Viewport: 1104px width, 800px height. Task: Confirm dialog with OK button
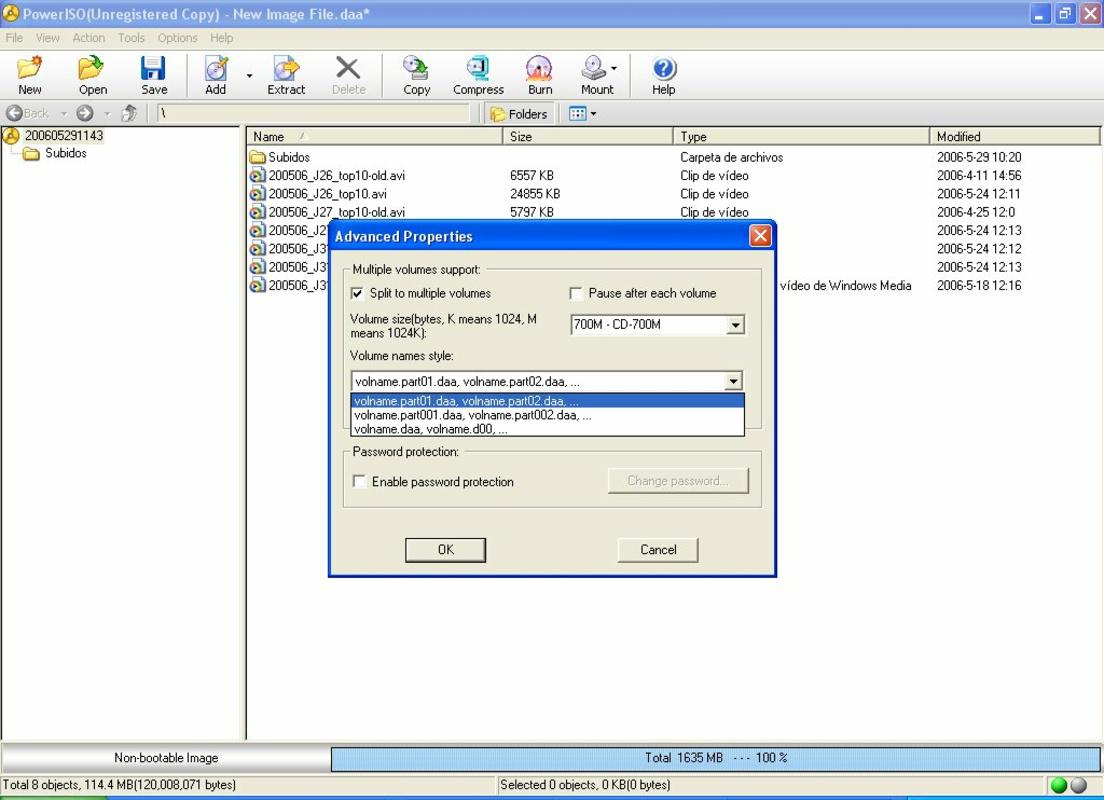[x=445, y=549]
